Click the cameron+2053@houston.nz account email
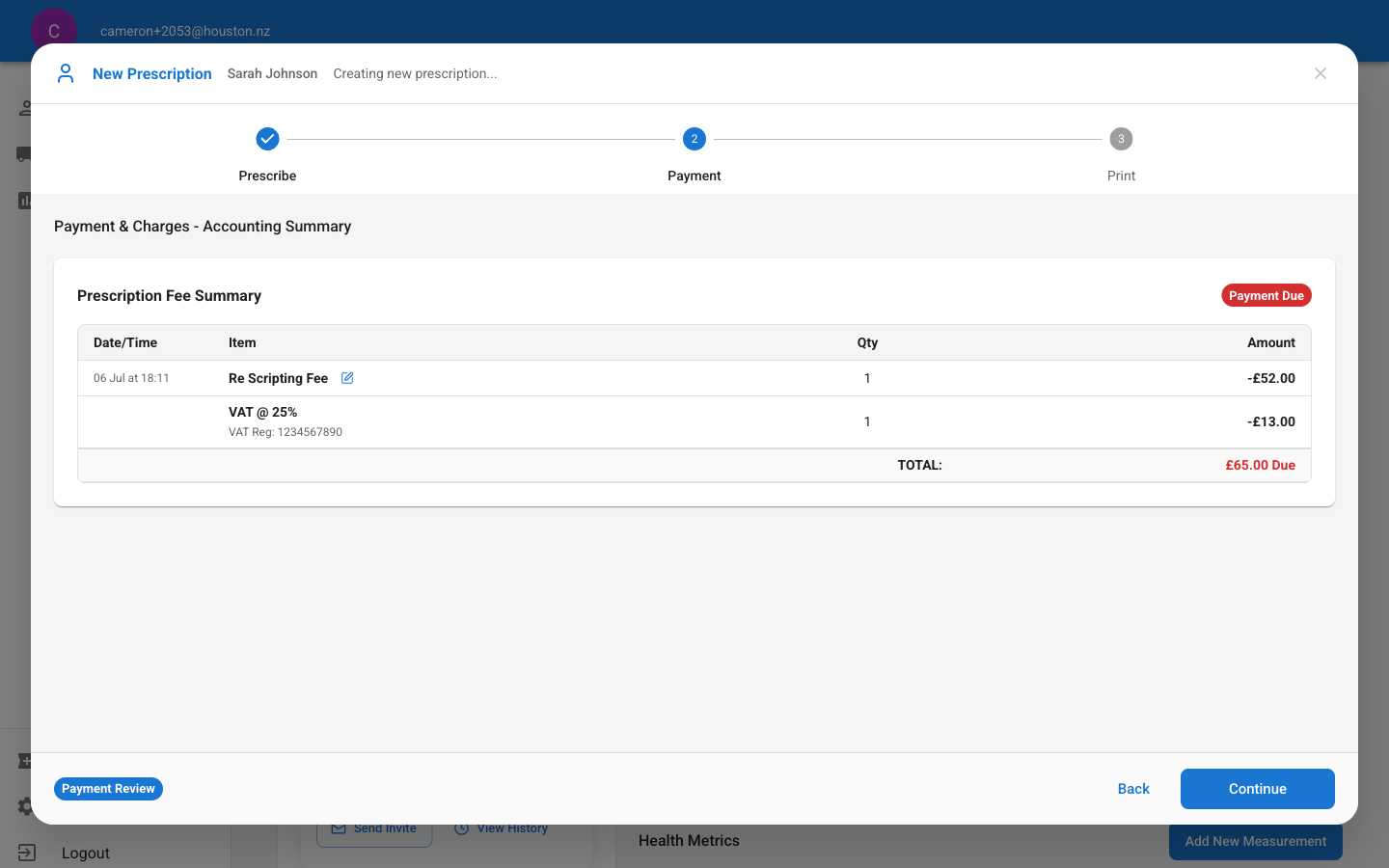The height and width of the screenshot is (868, 1389). click(185, 31)
